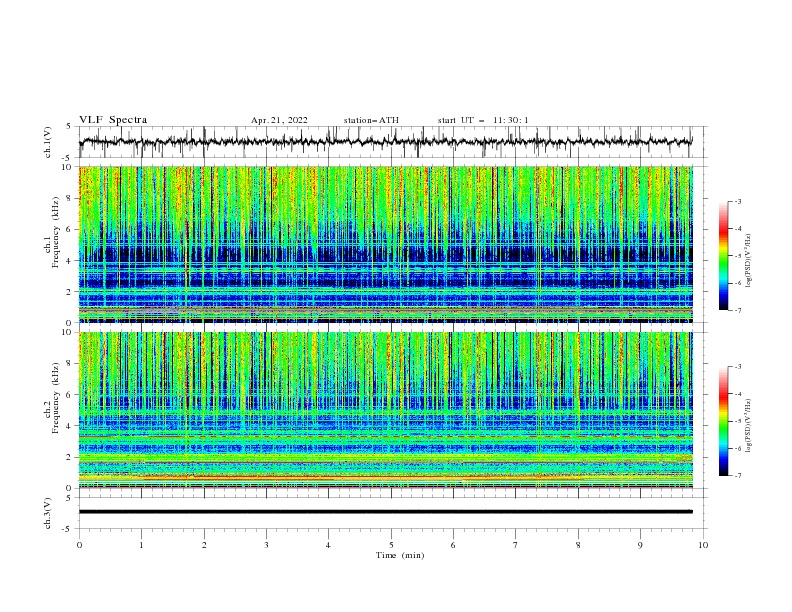Click the "-7" tick on ch.2 colorbar
The height and width of the screenshot is (612, 792).
(738, 476)
